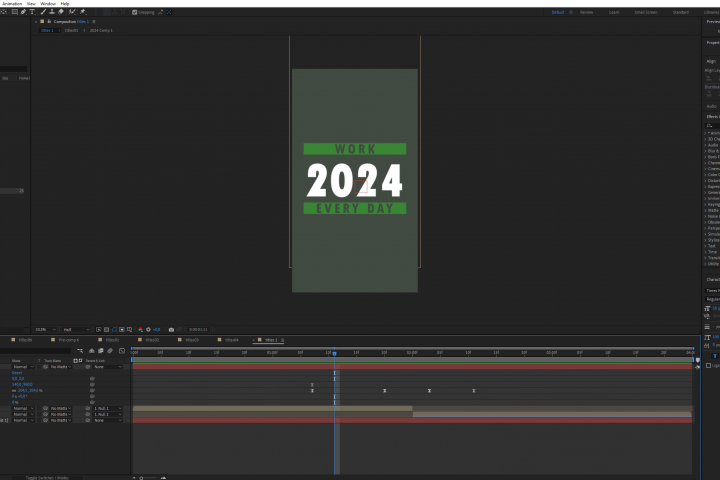This screenshot has height=480, width=720.
Task: Click the exposure value +0,0 in viewer
Action: tap(157, 329)
